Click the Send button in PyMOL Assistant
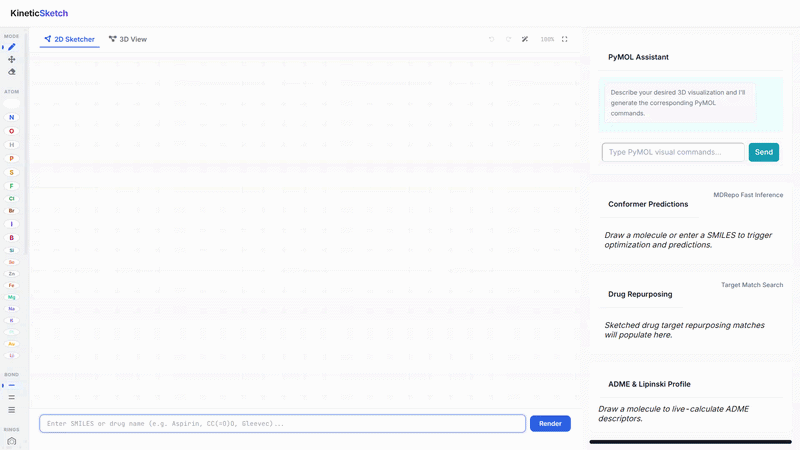Screen dimensions: 800x450 coord(764,152)
